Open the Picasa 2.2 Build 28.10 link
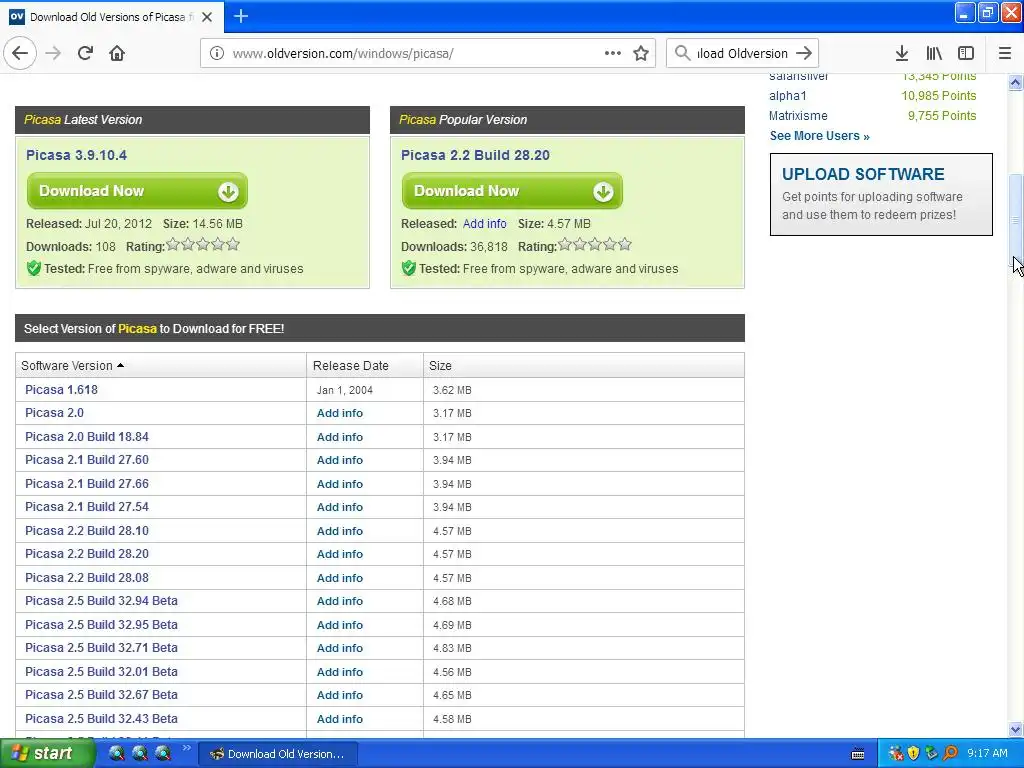1024x768 pixels. pyautogui.click(x=87, y=531)
